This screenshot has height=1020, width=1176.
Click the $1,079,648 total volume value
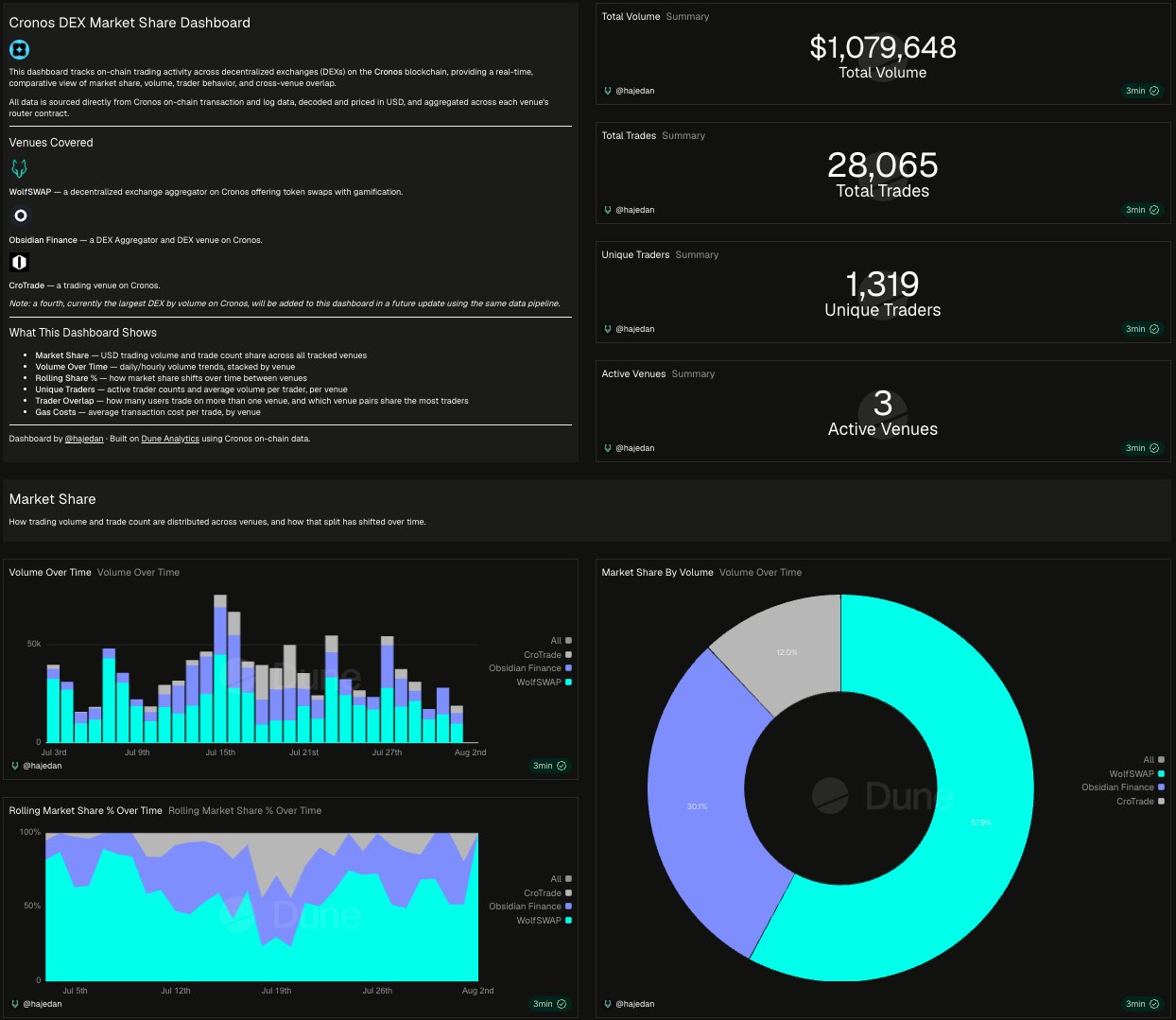coord(883,47)
